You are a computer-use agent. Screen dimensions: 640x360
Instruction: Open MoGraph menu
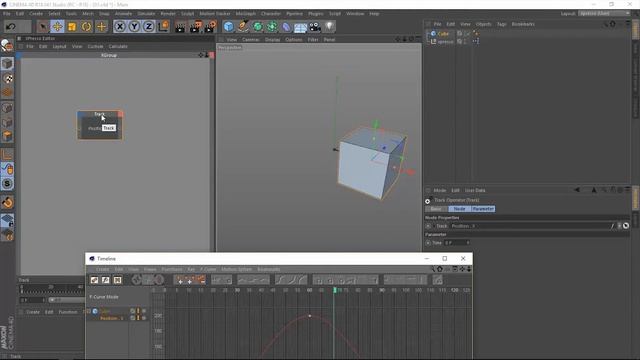(246, 14)
